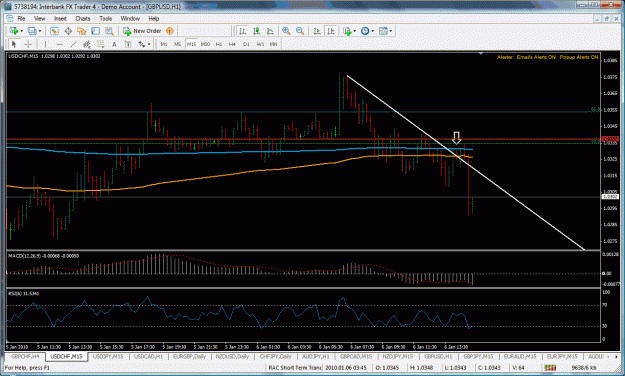Switch to EURAUD,M15 chart tab
625x376 pixels.
[x=520, y=356]
